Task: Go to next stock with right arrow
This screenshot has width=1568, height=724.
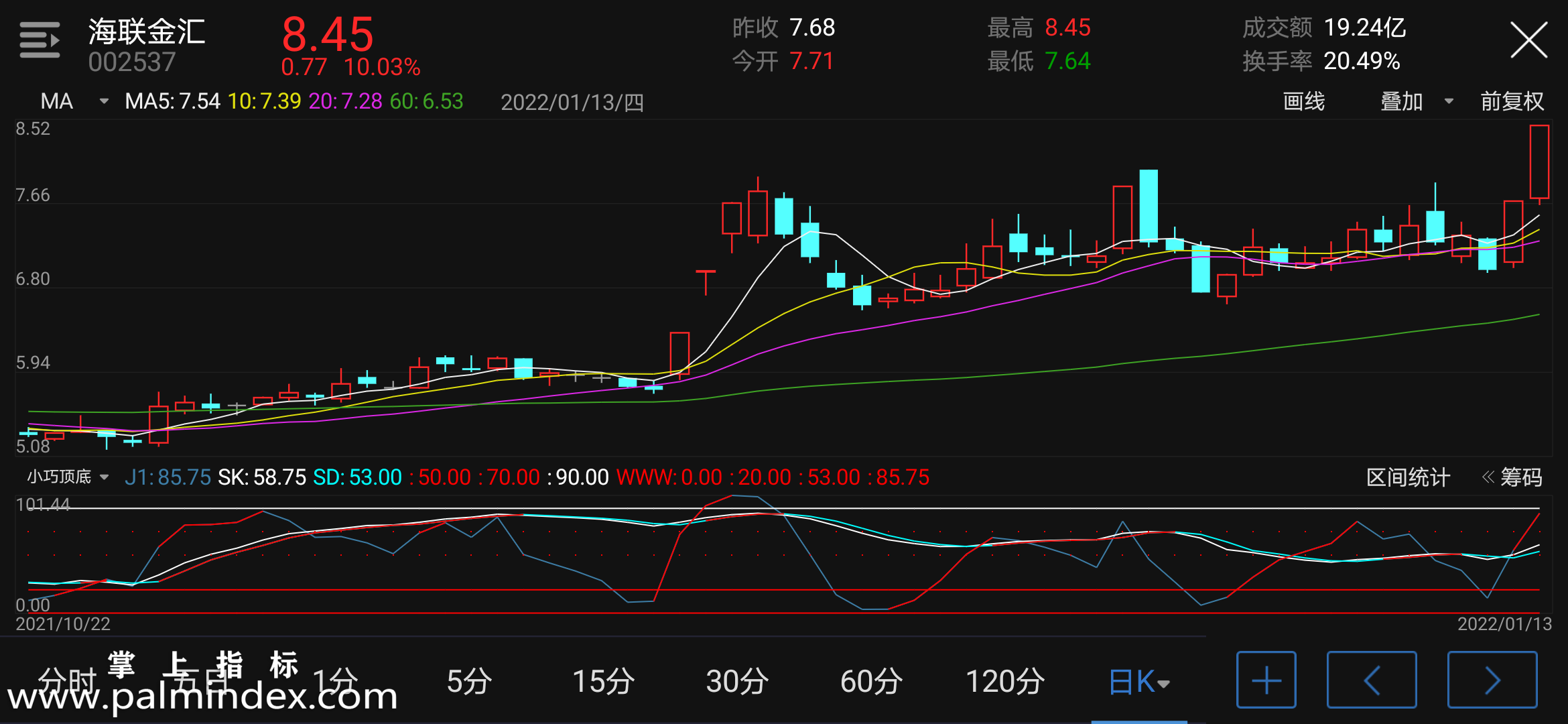Action: click(x=1492, y=680)
